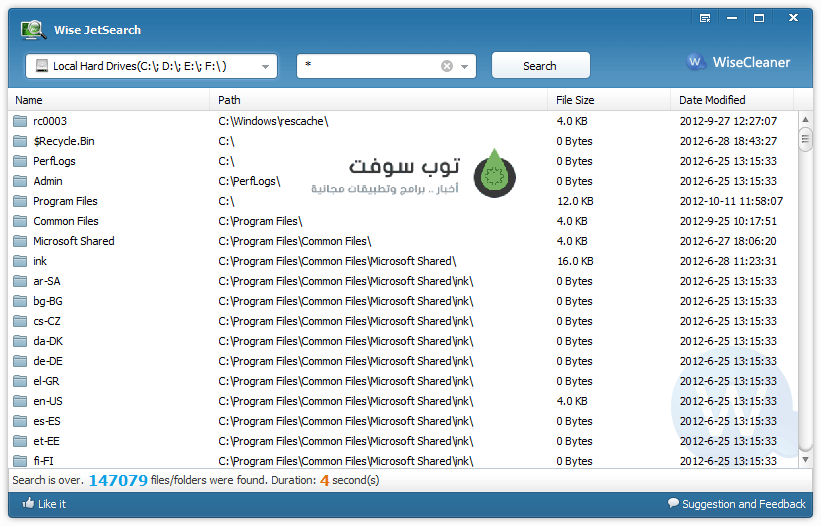
Task: Select the Admin folder icon
Action: click(20, 181)
